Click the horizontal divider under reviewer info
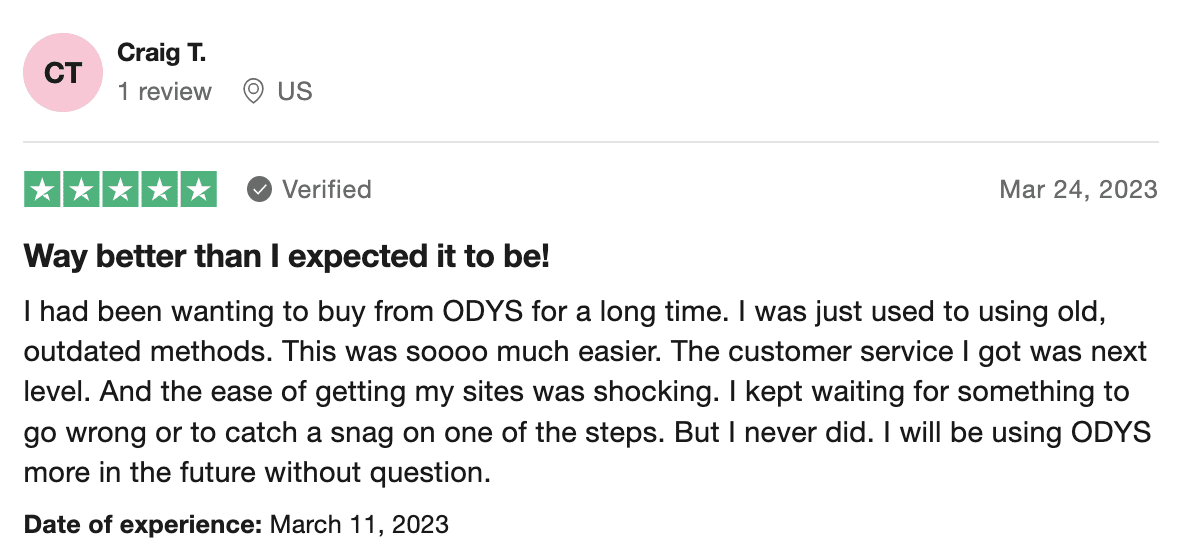1198x560 pixels. 591,141
